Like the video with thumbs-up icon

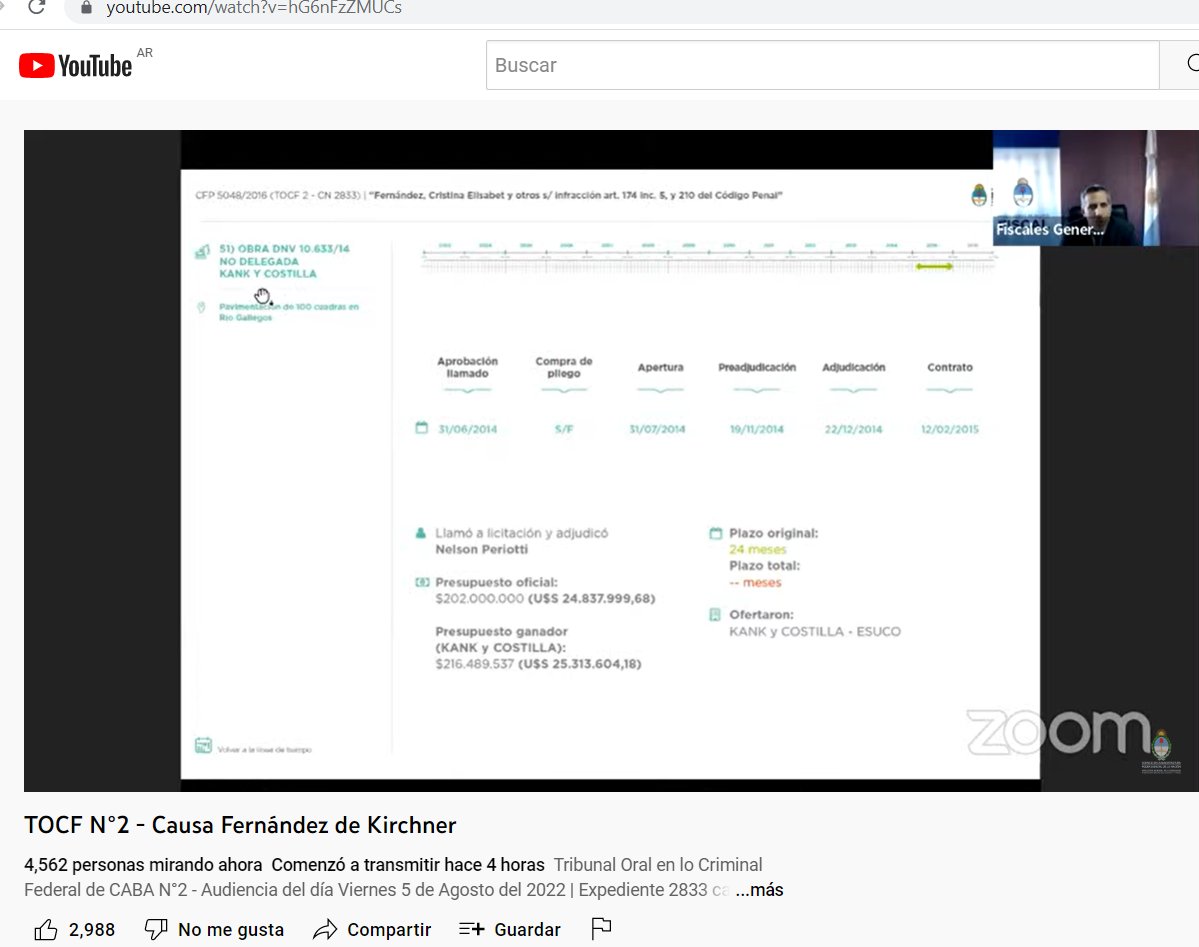46,929
